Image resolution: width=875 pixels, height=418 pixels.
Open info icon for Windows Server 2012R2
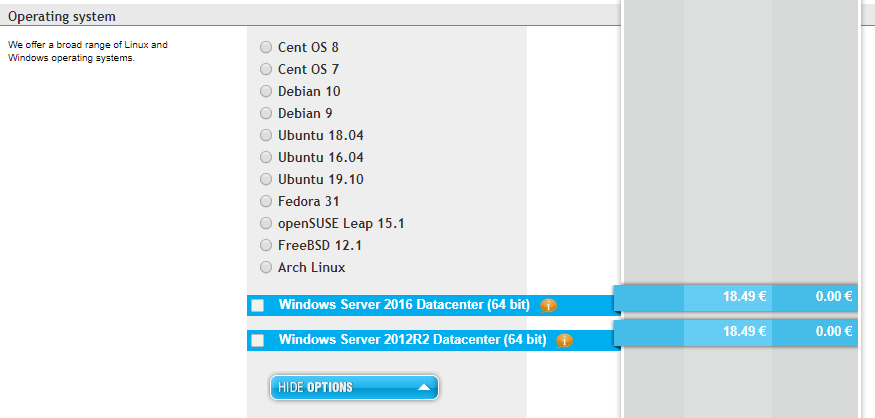(564, 340)
